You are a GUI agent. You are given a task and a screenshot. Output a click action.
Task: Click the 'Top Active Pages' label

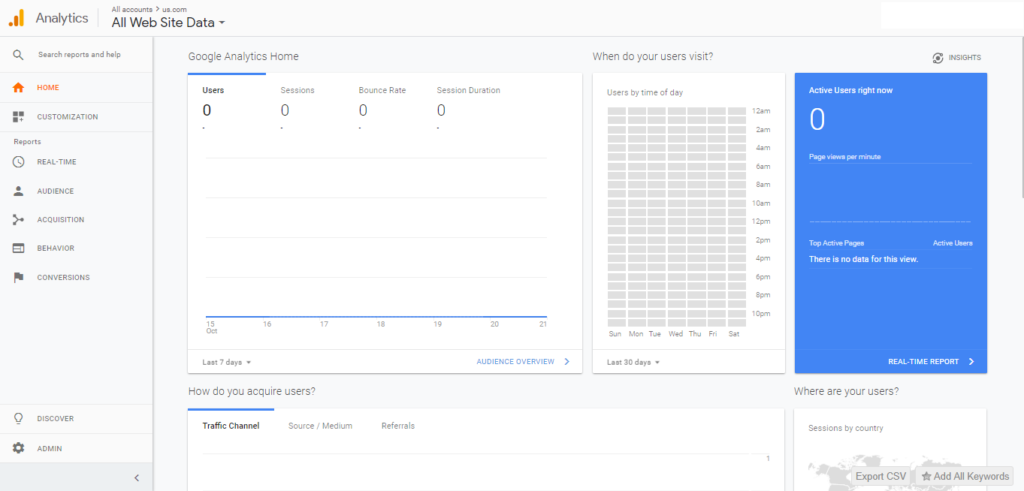point(837,243)
